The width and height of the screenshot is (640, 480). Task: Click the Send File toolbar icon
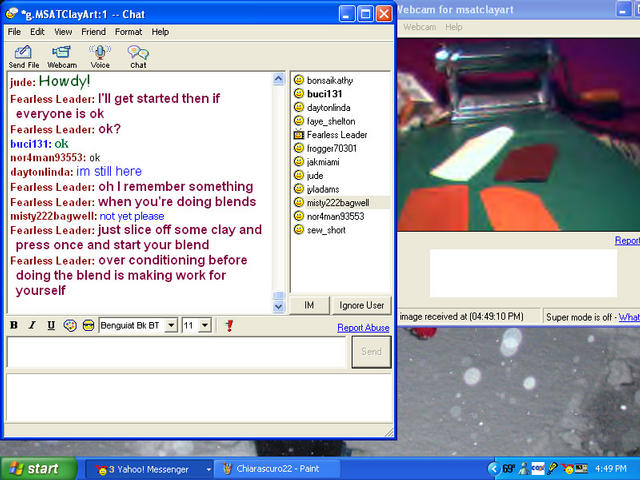(24, 57)
